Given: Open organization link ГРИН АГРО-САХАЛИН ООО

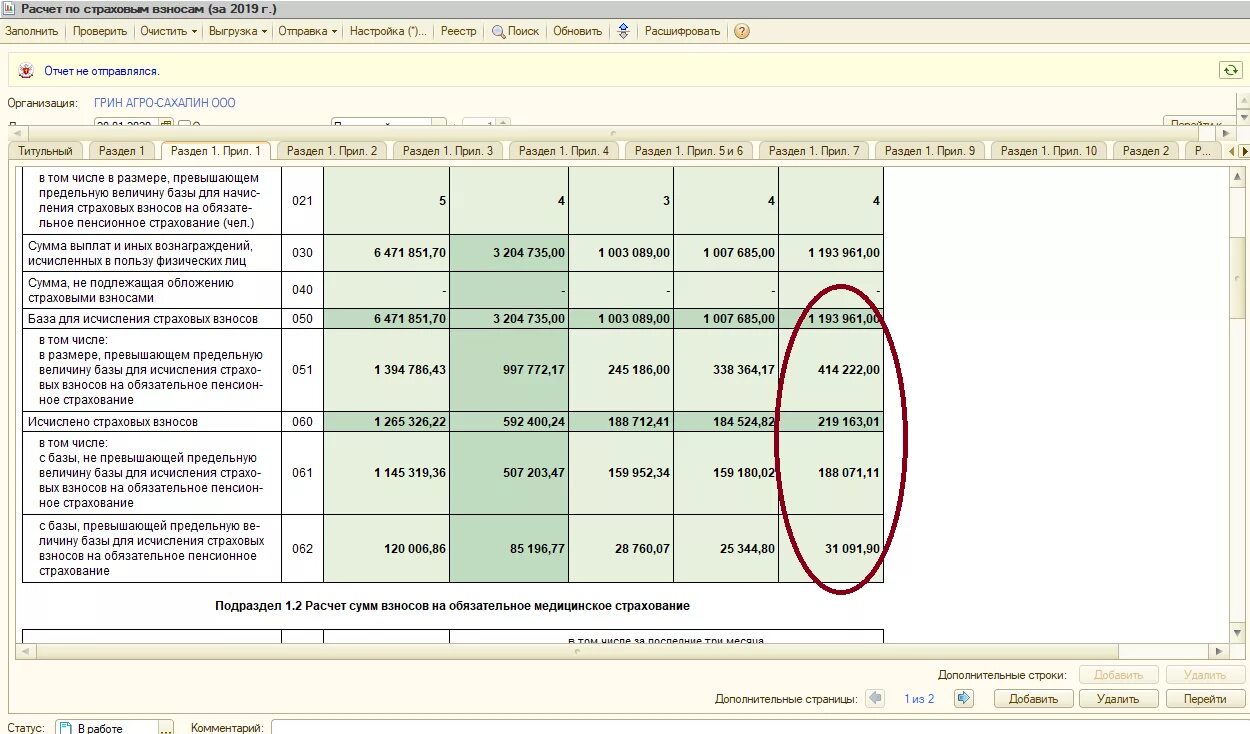Looking at the screenshot, I should [x=165, y=103].
